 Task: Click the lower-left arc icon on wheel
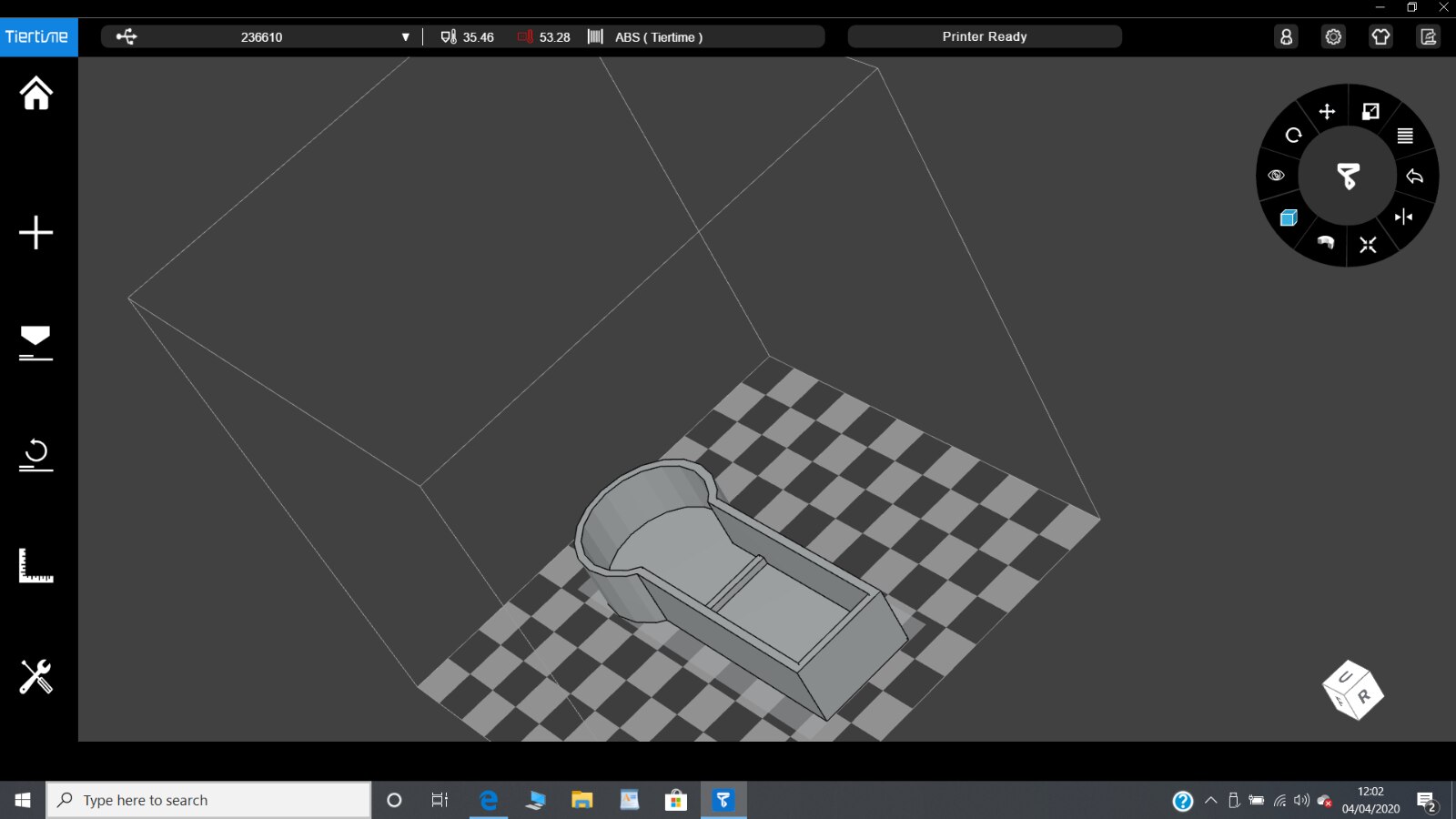[x=1326, y=242]
